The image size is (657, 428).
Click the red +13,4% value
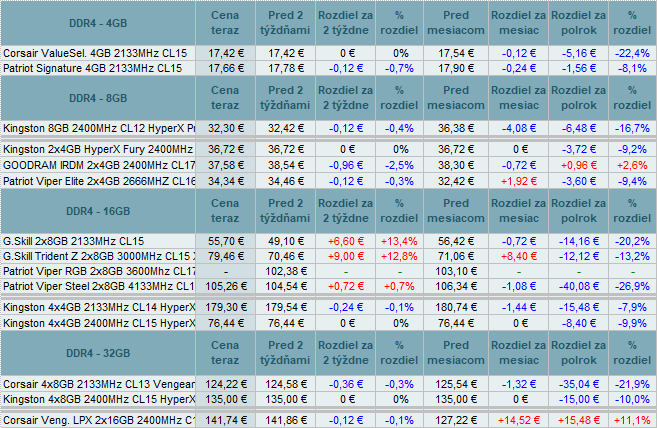pyautogui.click(x=399, y=241)
